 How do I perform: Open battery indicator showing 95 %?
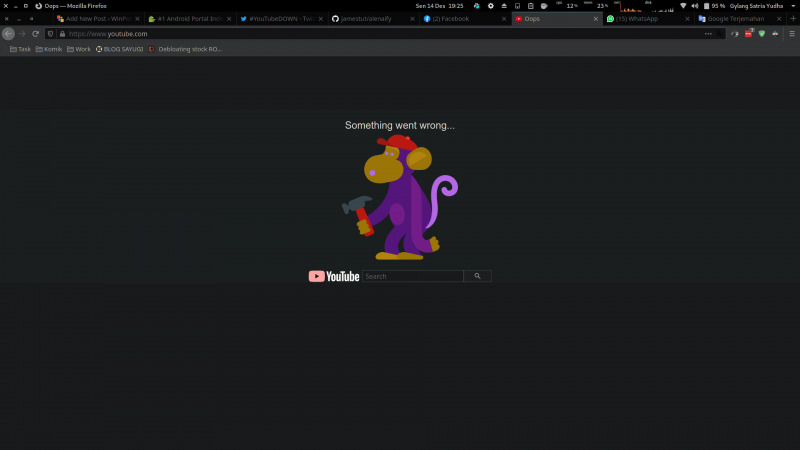(714, 6)
